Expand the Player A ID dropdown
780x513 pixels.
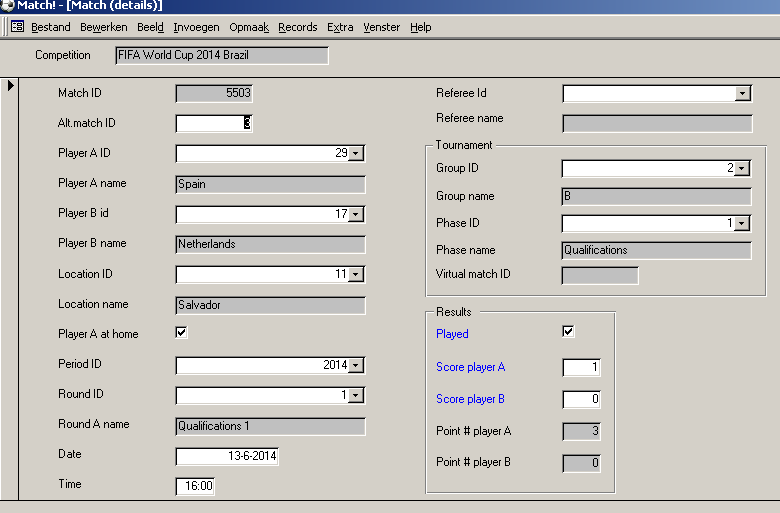[x=356, y=153]
